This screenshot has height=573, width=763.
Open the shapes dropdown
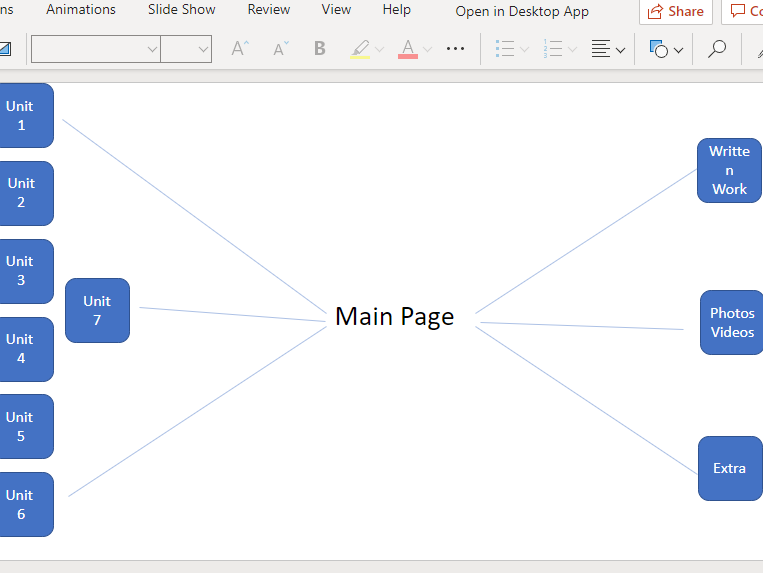coord(666,49)
